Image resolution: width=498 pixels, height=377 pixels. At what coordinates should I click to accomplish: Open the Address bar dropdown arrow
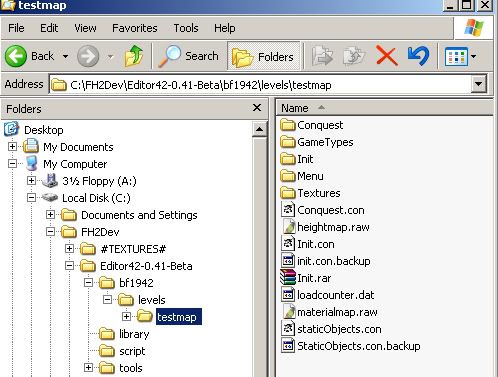tap(479, 84)
